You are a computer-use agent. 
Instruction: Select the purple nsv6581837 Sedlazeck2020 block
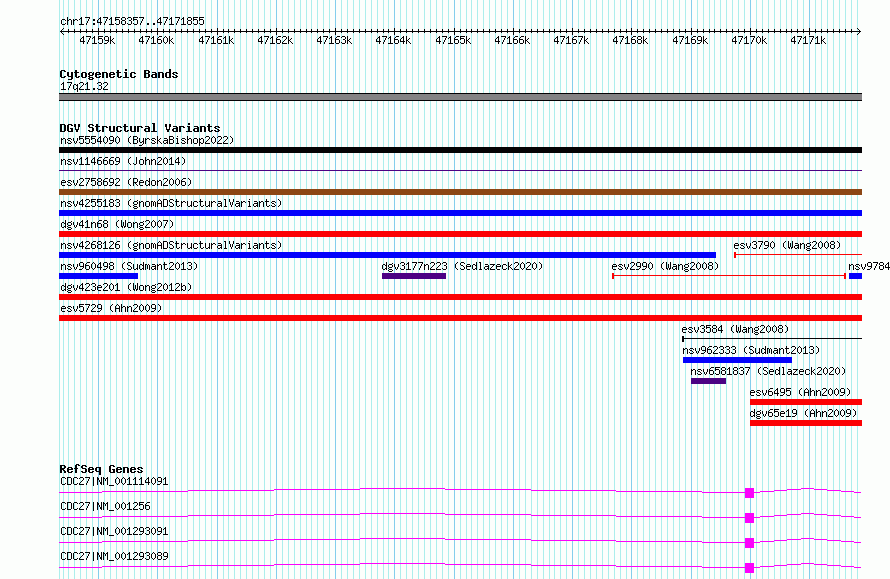[708, 381]
